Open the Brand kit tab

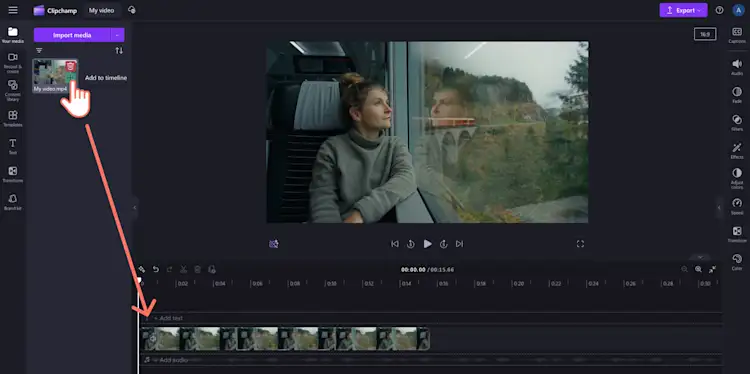pos(13,202)
